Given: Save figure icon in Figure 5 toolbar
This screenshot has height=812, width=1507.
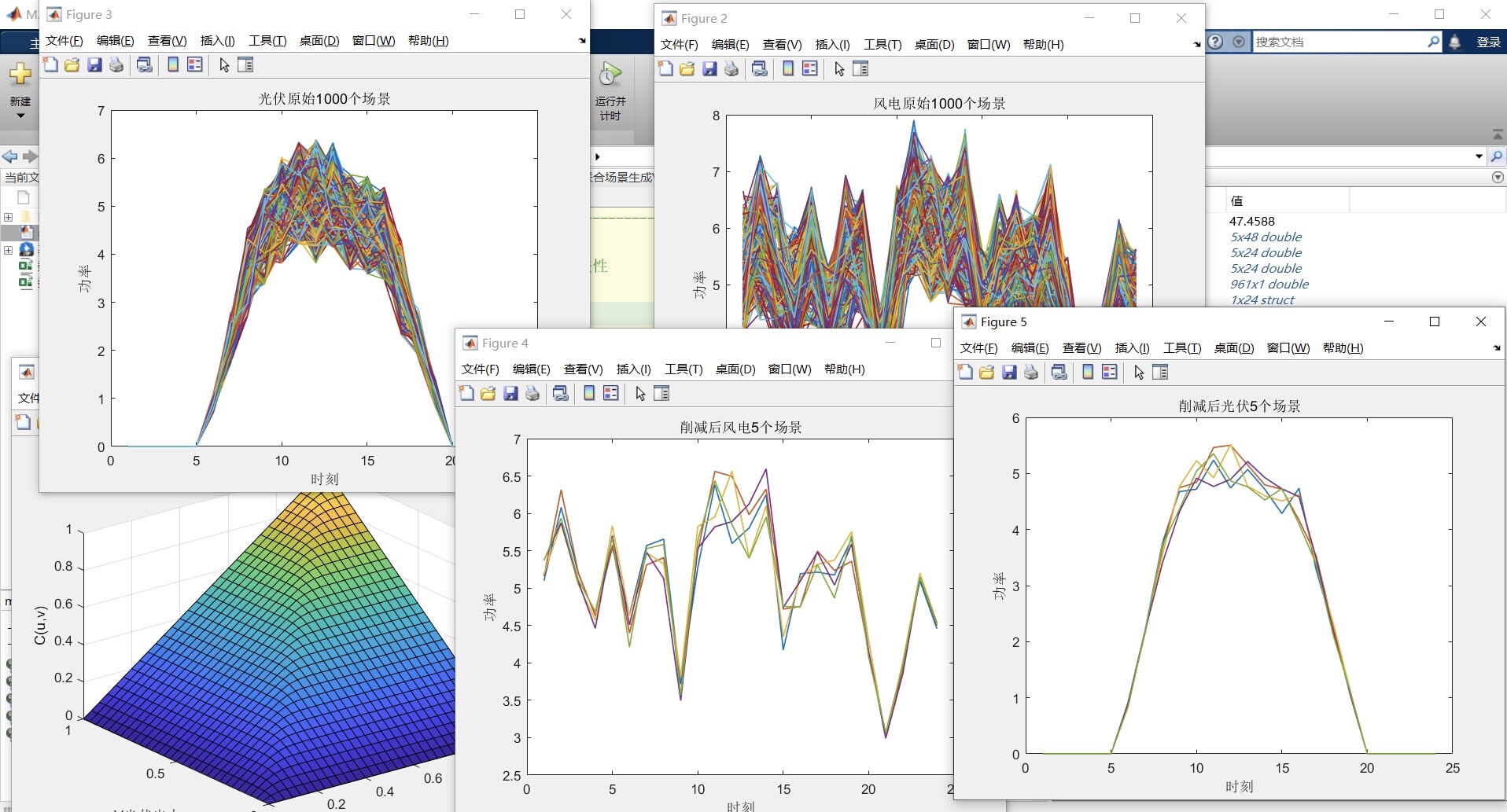Looking at the screenshot, I should tap(1009, 373).
